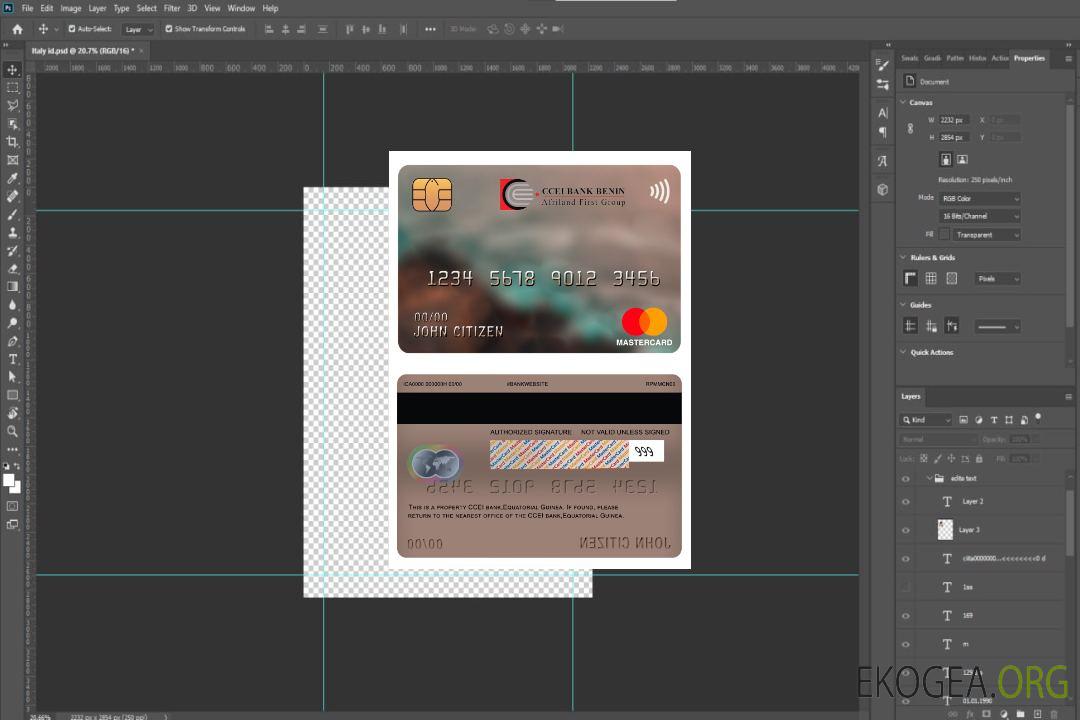Click the delete layer trash icon

pos(1054,714)
